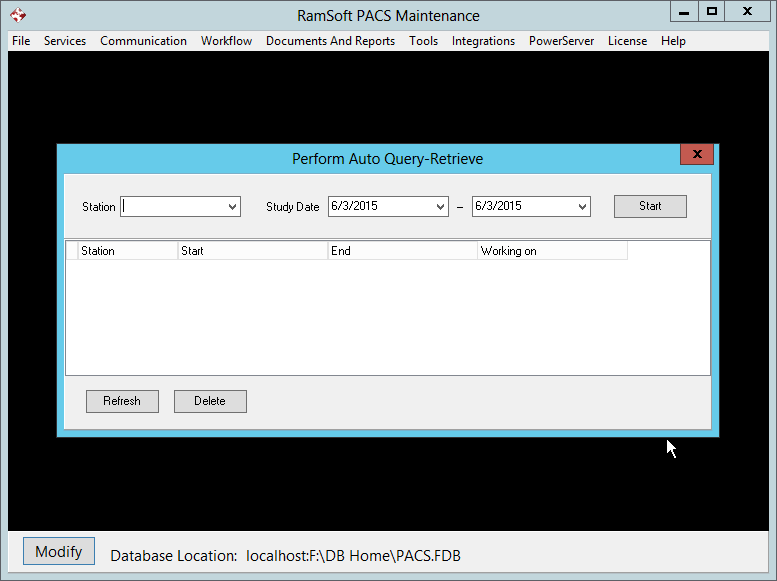Open the License menu

pyautogui.click(x=627, y=41)
